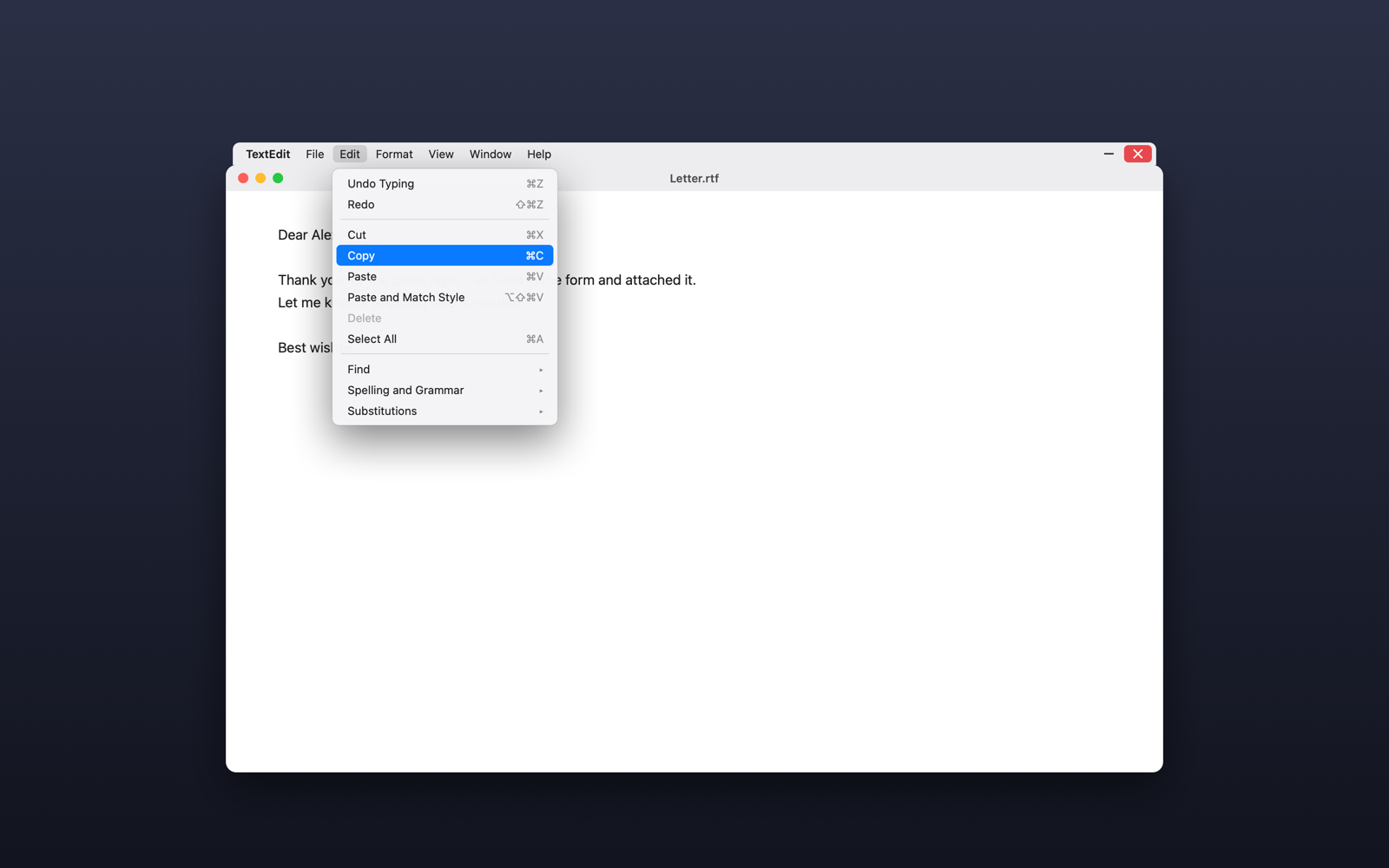Choose Redo in the Edit menu
The height and width of the screenshot is (868, 1389).
[444, 204]
